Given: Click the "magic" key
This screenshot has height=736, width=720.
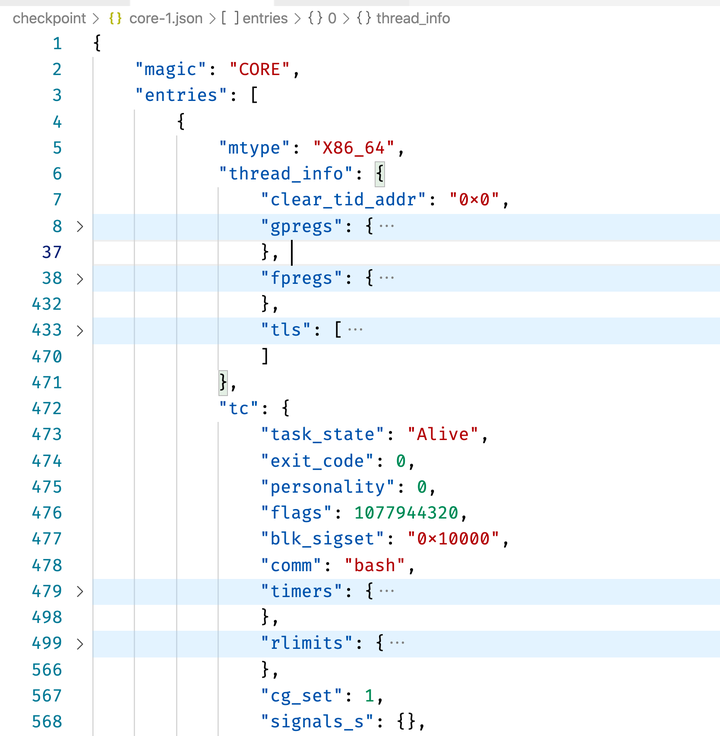Looking at the screenshot, I should click(x=171, y=69).
